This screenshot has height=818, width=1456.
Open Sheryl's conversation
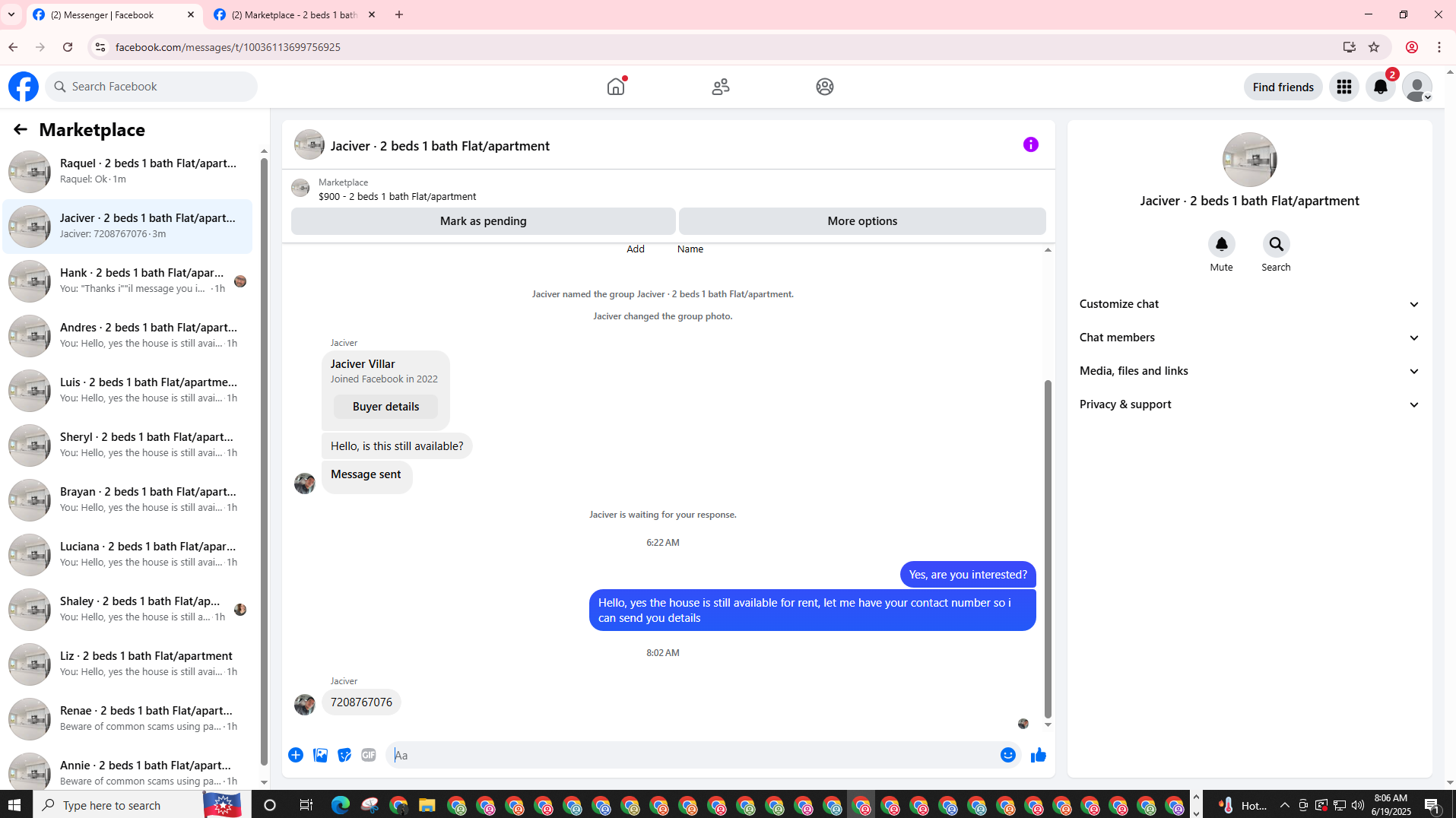point(128,445)
